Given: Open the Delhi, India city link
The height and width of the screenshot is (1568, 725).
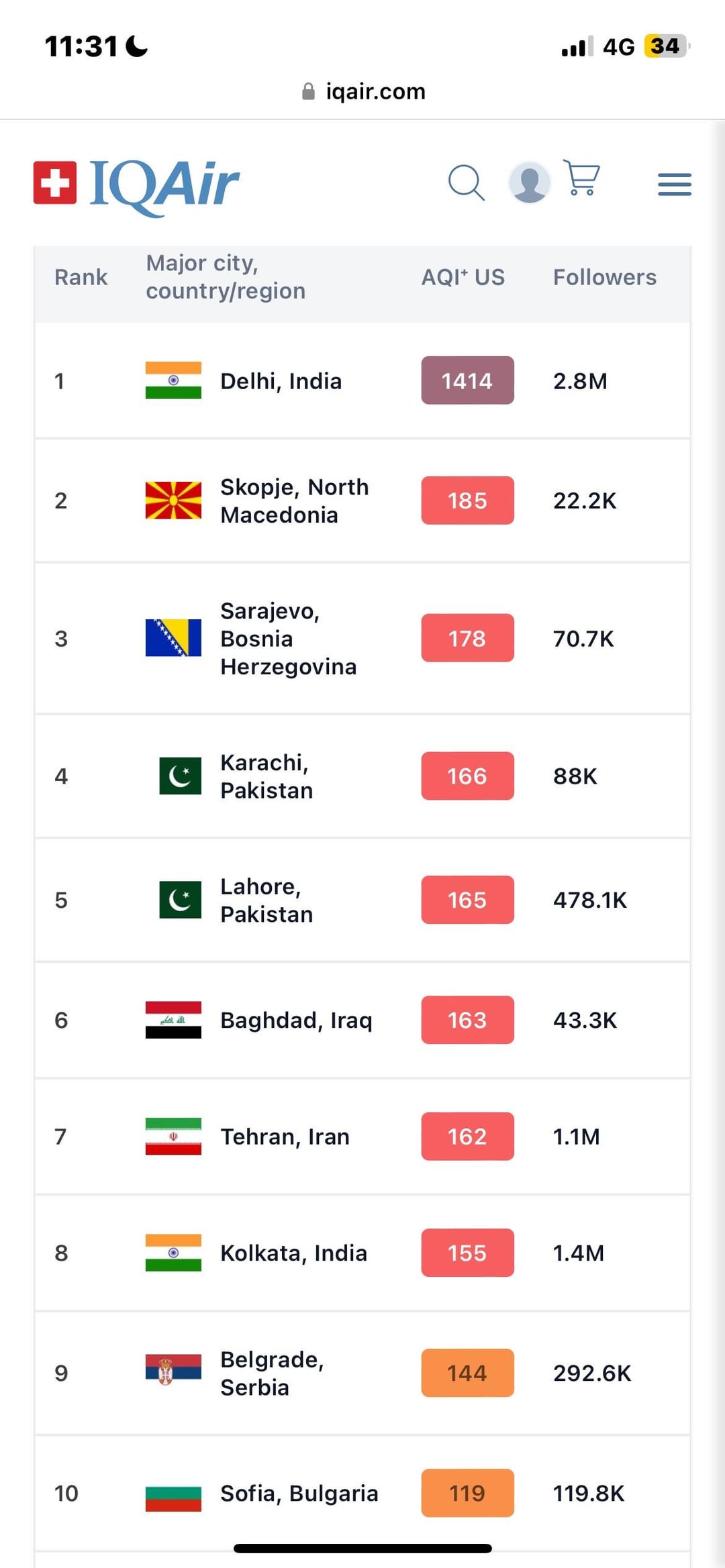Looking at the screenshot, I should pyautogui.click(x=281, y=381).
